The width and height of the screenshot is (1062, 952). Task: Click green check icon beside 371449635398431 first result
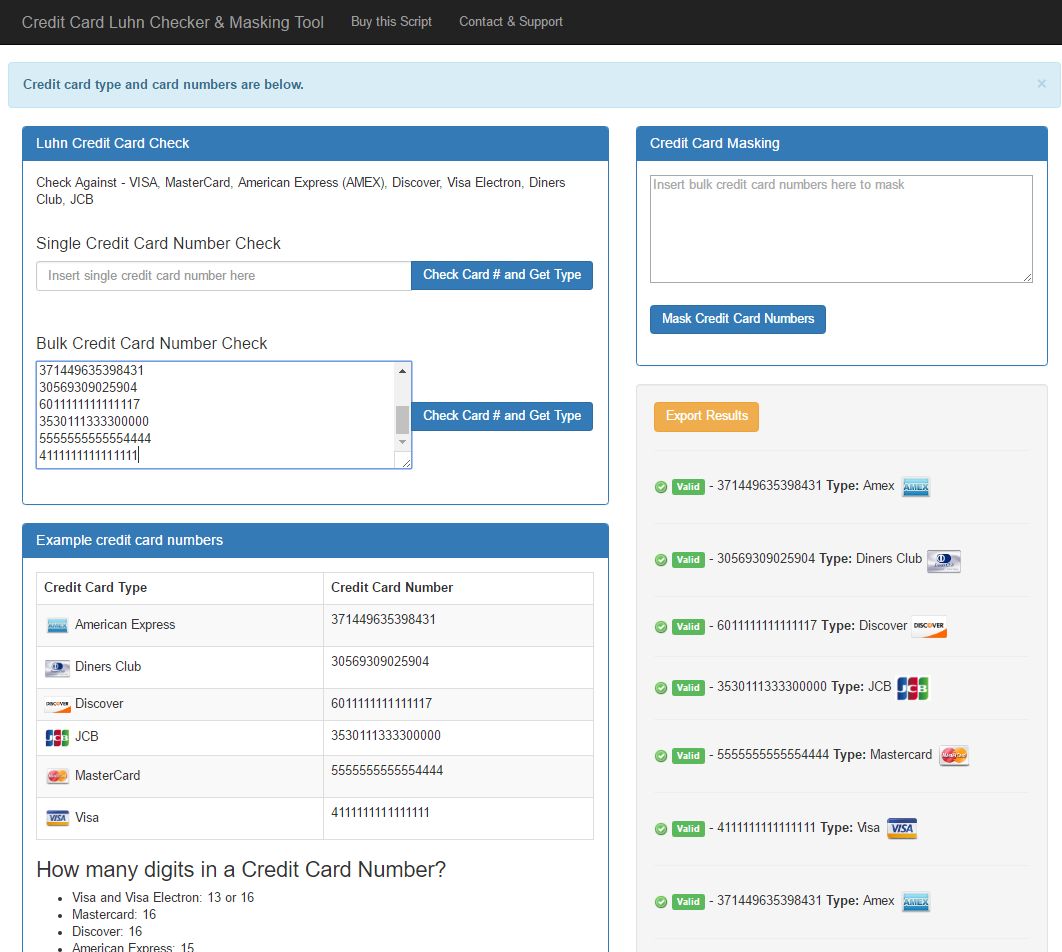(x=660, y=487)
